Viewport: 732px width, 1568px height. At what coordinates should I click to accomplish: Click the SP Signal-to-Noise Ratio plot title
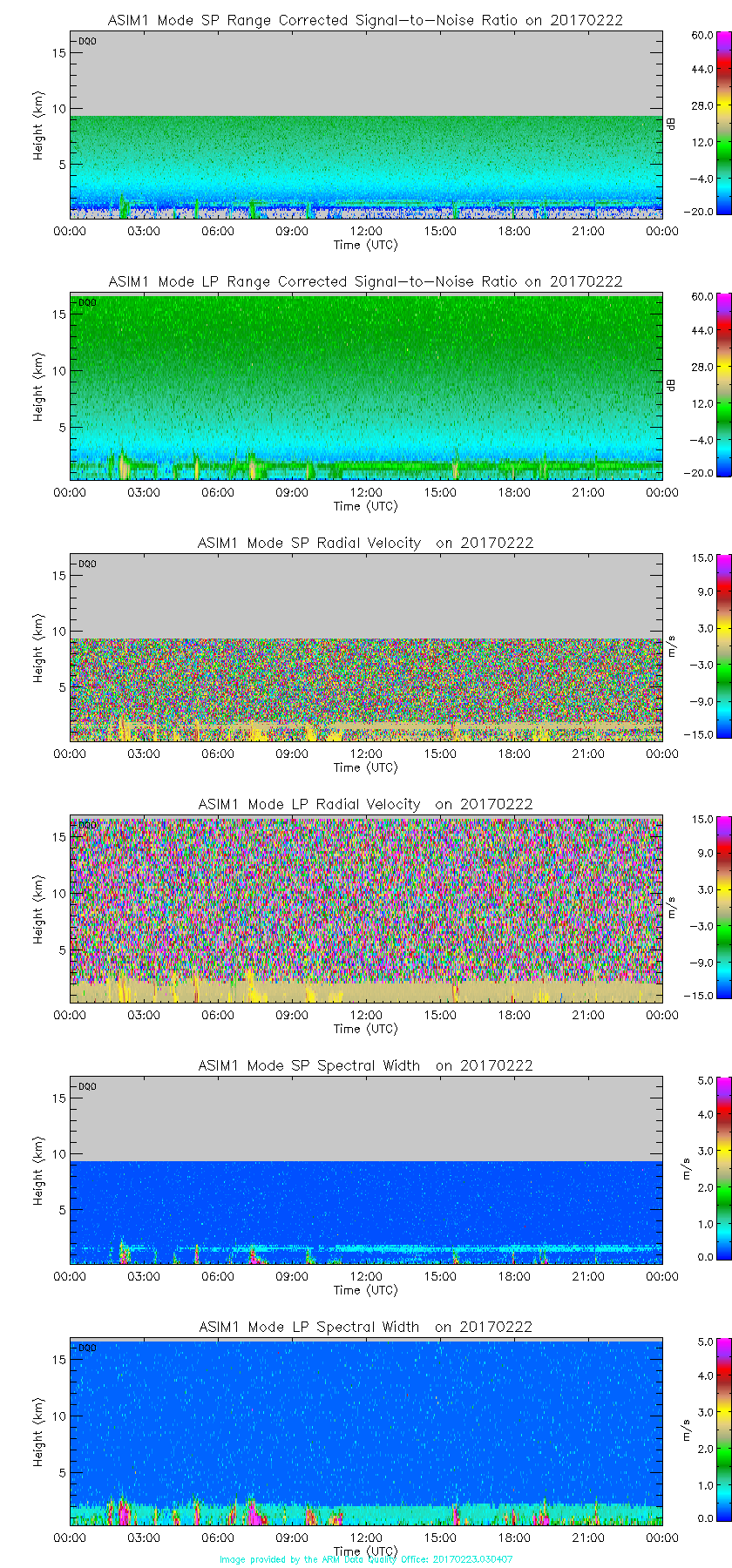365,20
